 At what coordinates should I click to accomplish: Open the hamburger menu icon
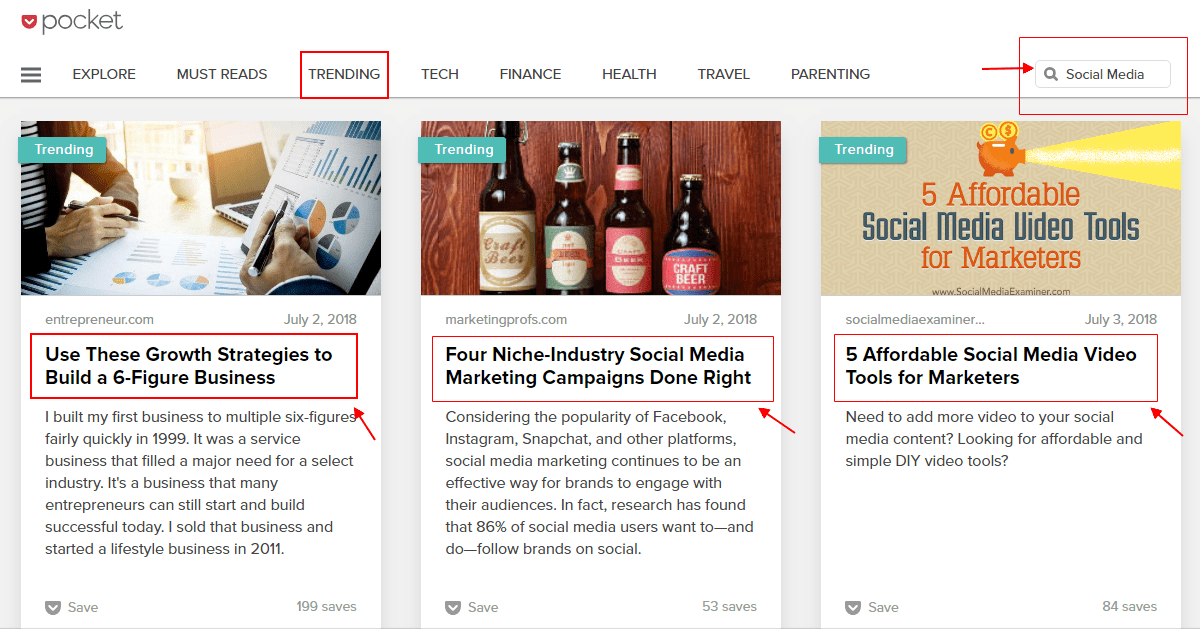pyautogui.click(x=31, y=75)
